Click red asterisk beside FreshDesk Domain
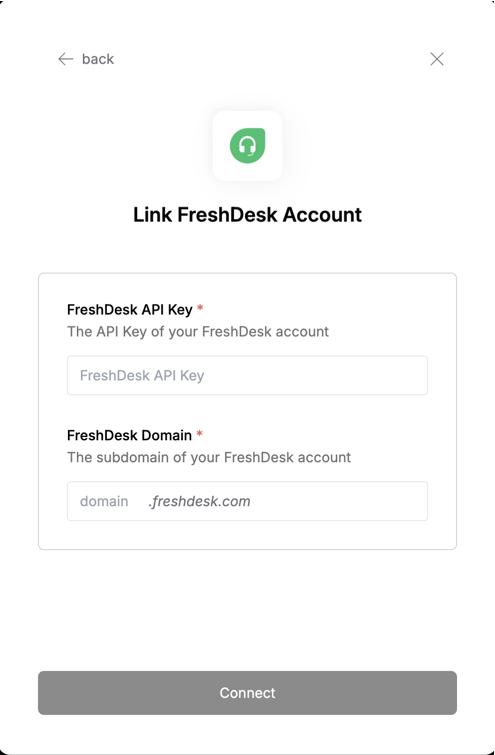The width and height of the screenshot is (495, 755). pos(199,433)
